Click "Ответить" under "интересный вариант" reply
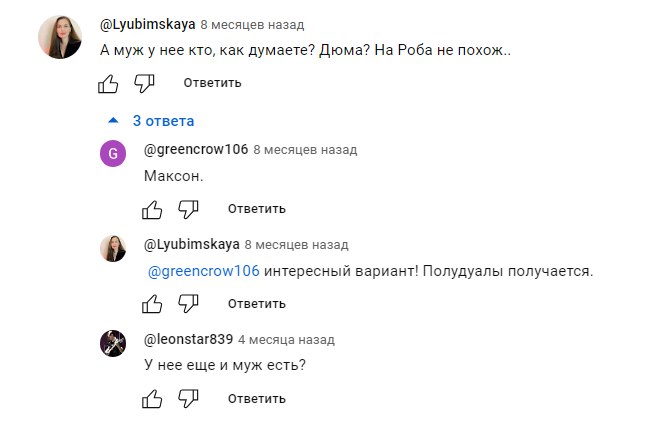The image size is (661, 430). (x=256, y=304)
